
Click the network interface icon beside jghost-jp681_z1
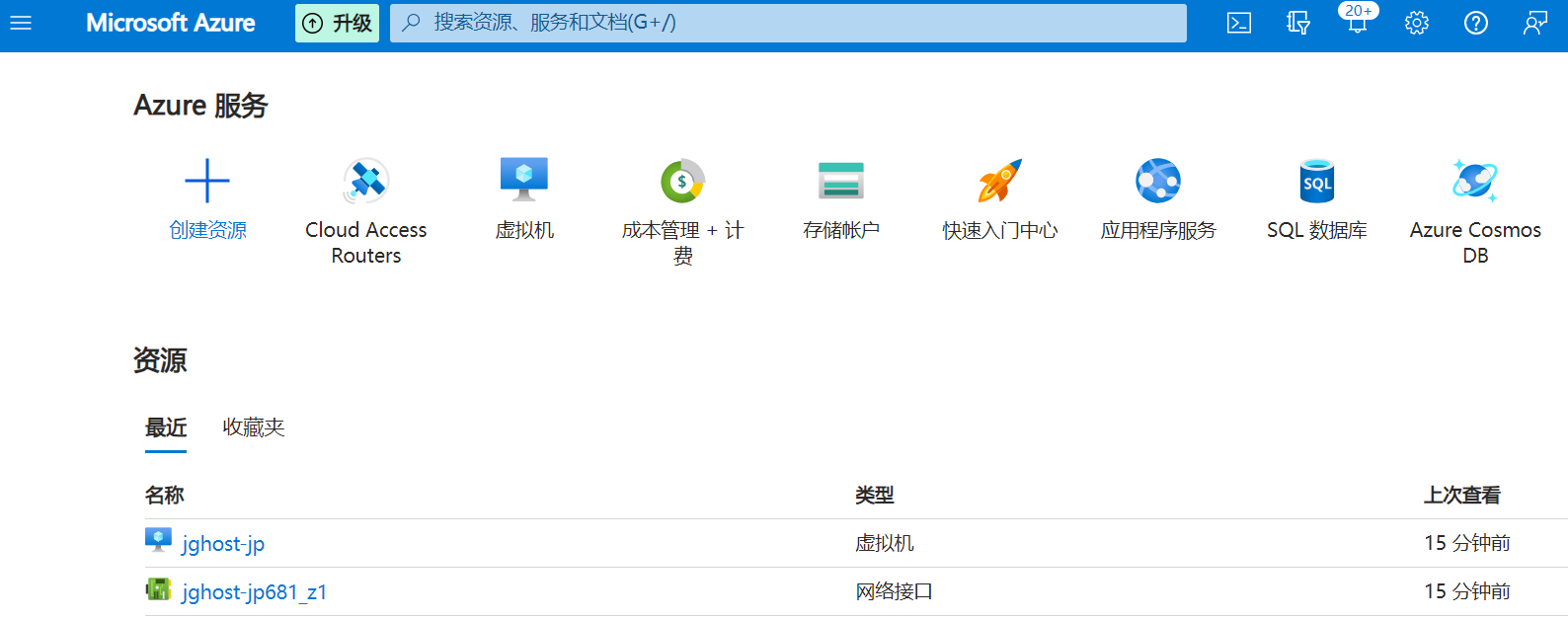click(x=158, y=589)
